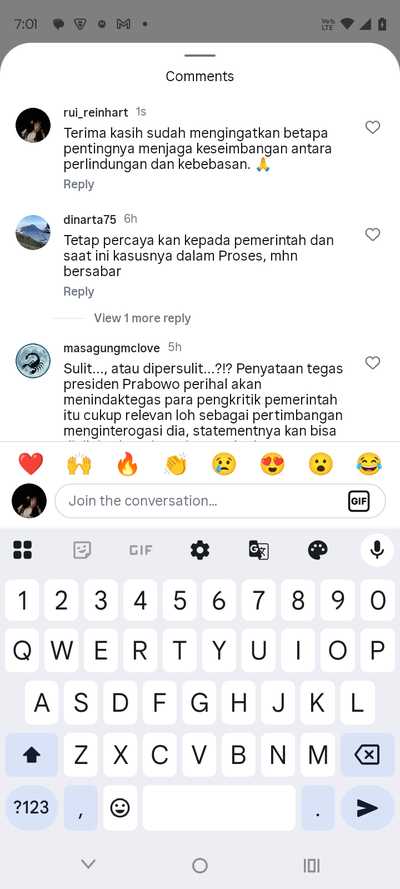Open keyboard theme palette

coord(318,549)
